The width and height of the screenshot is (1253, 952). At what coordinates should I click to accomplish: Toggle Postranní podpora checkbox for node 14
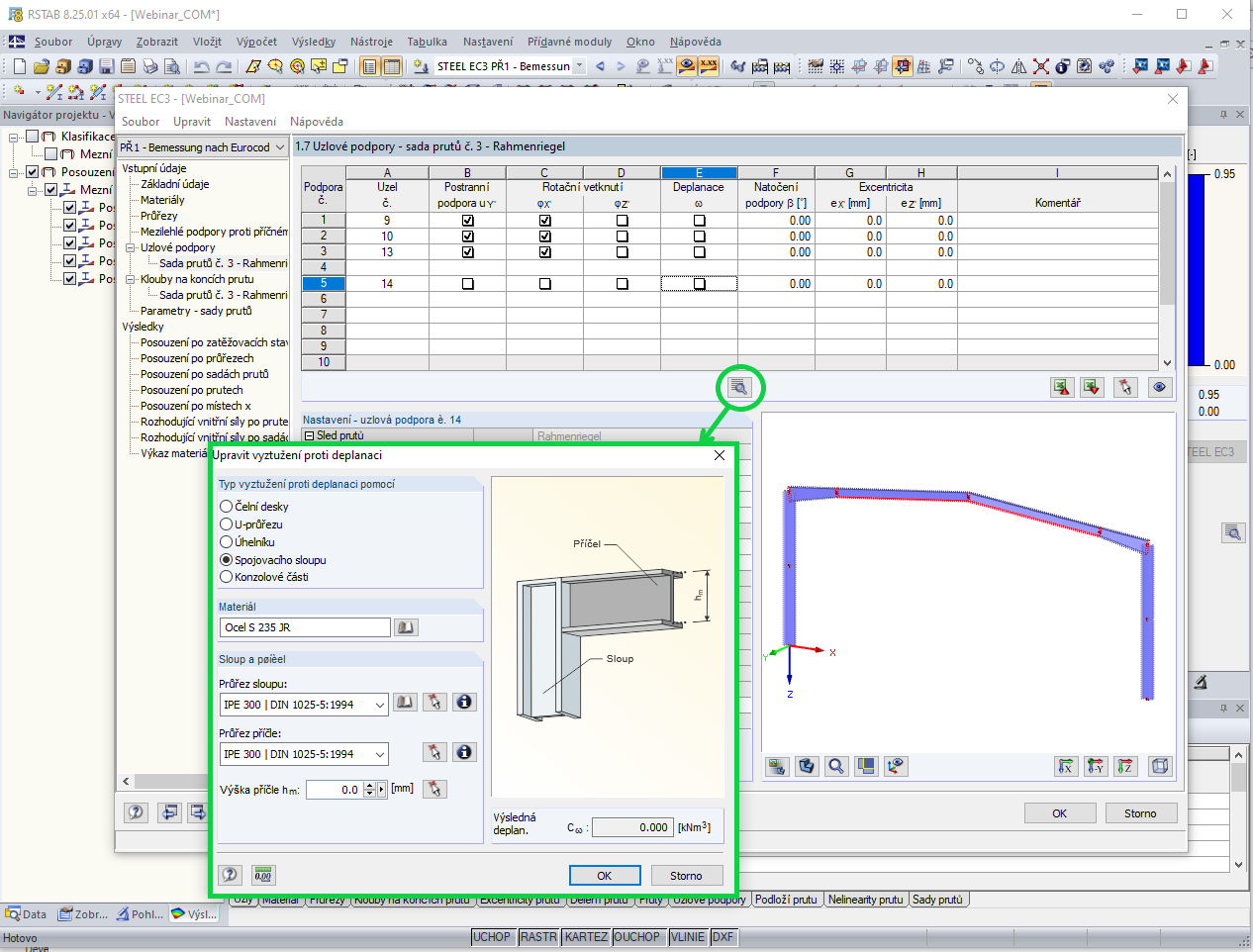coord(468,284)
